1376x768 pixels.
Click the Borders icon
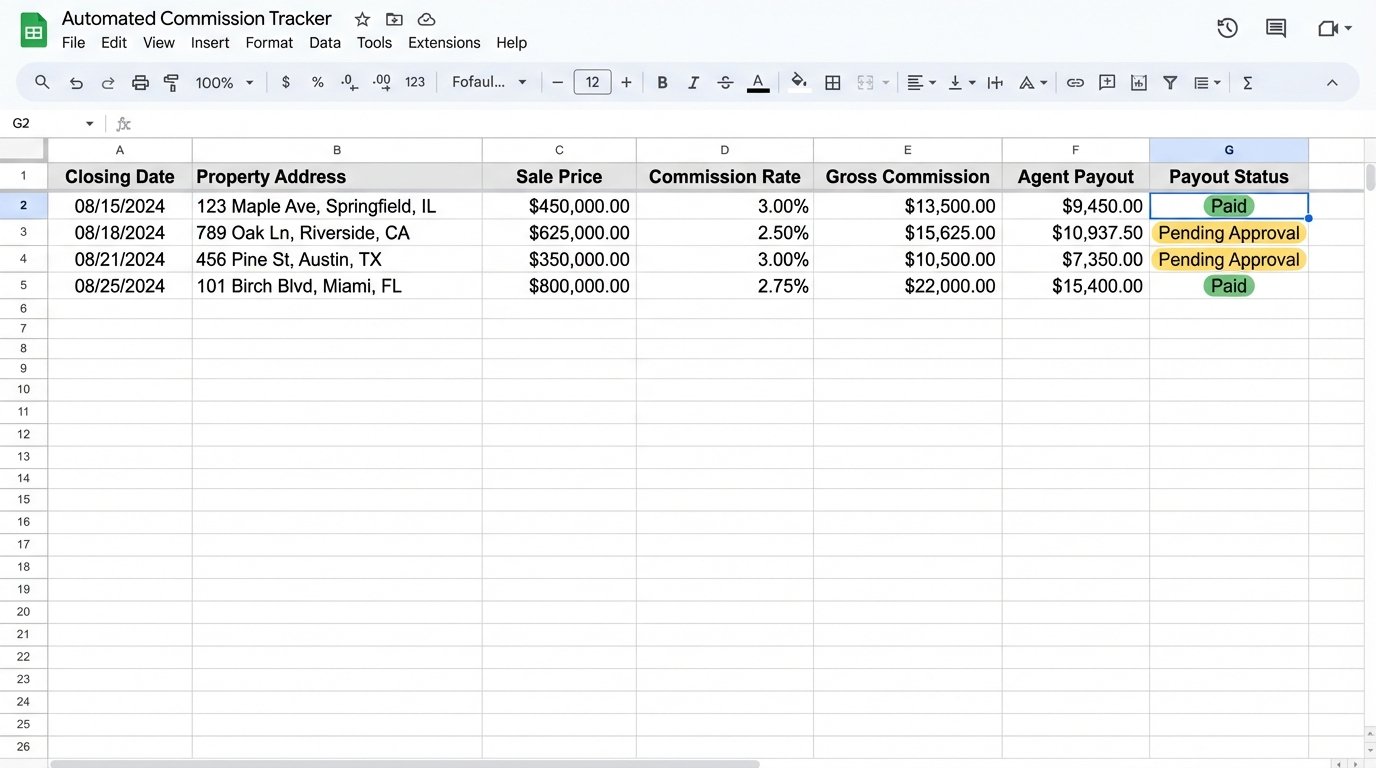click(x=833, y=82)
